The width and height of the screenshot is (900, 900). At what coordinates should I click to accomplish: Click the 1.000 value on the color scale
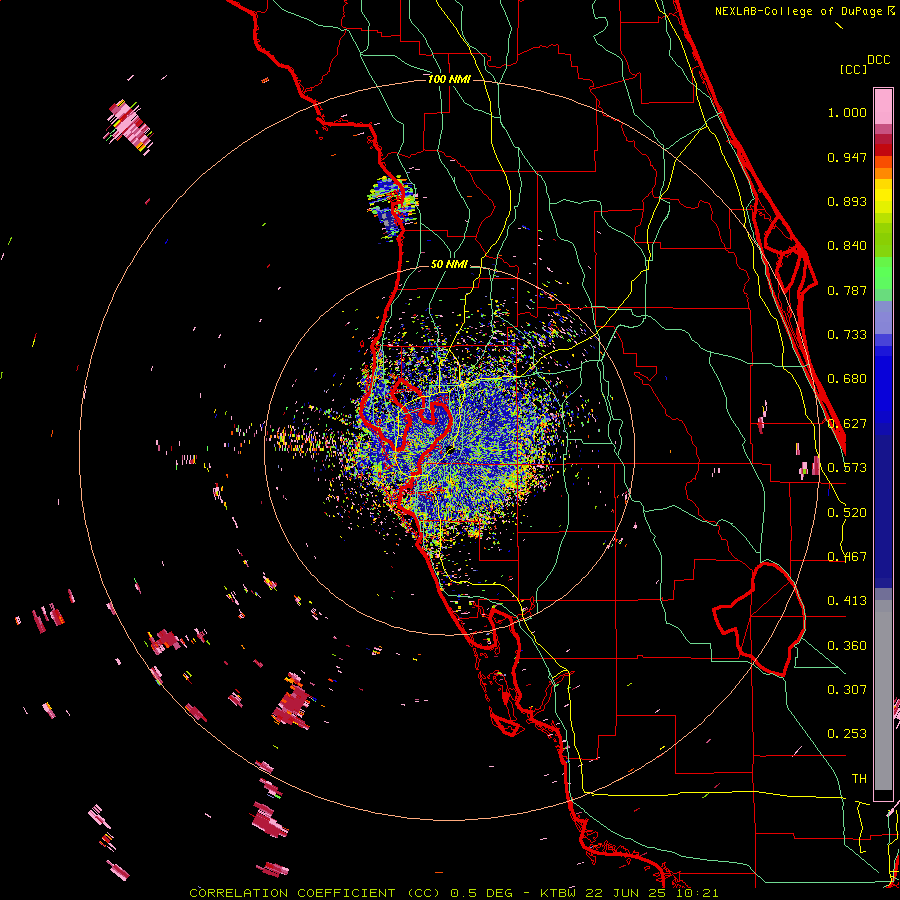(847, 112)
